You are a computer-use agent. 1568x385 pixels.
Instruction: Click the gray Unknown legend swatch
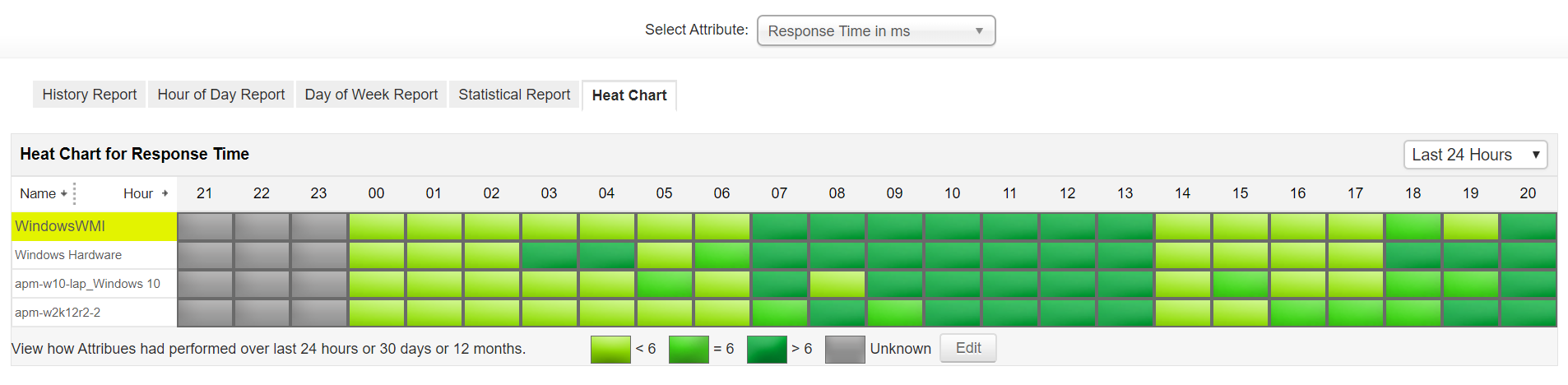(845, 349)
